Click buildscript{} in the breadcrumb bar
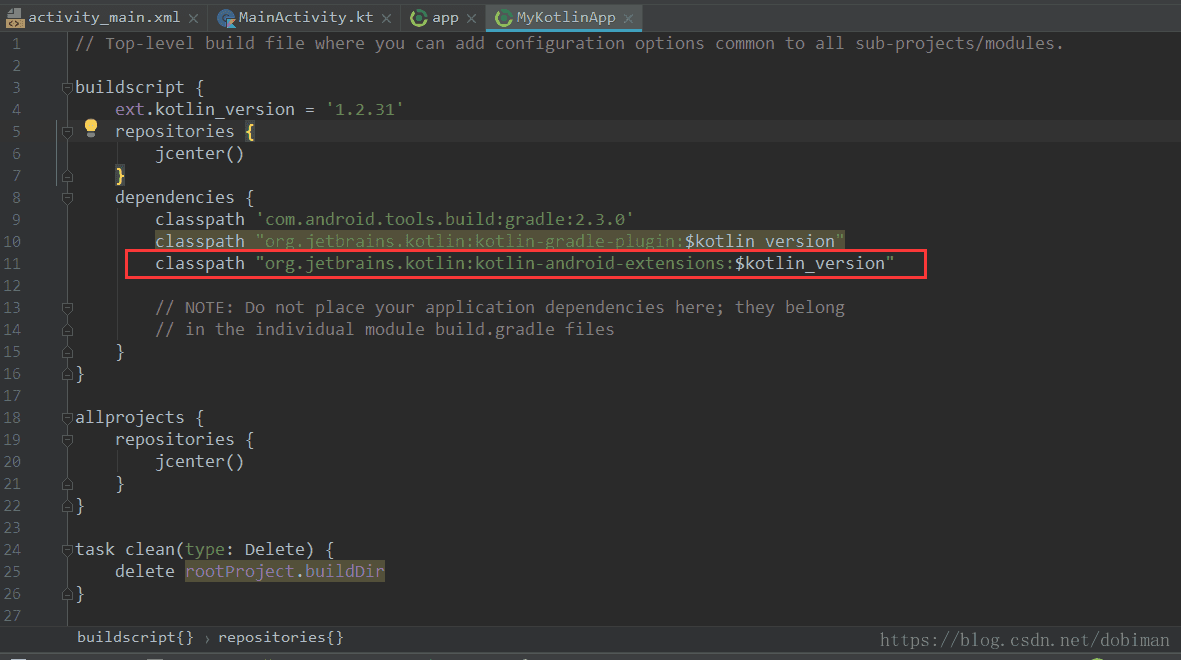Viewport: 1181px width, 660px height. tap(135, 637)
